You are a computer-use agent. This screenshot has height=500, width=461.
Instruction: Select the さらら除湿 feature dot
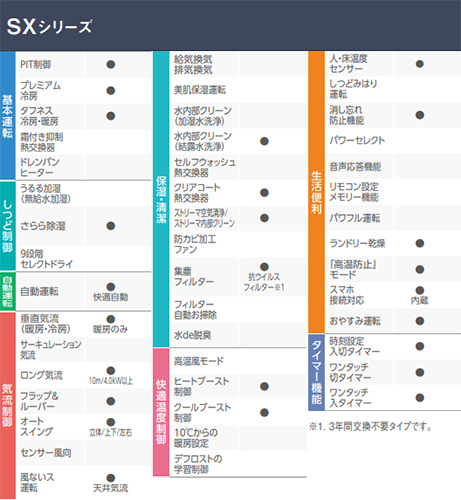pos(111,226)
